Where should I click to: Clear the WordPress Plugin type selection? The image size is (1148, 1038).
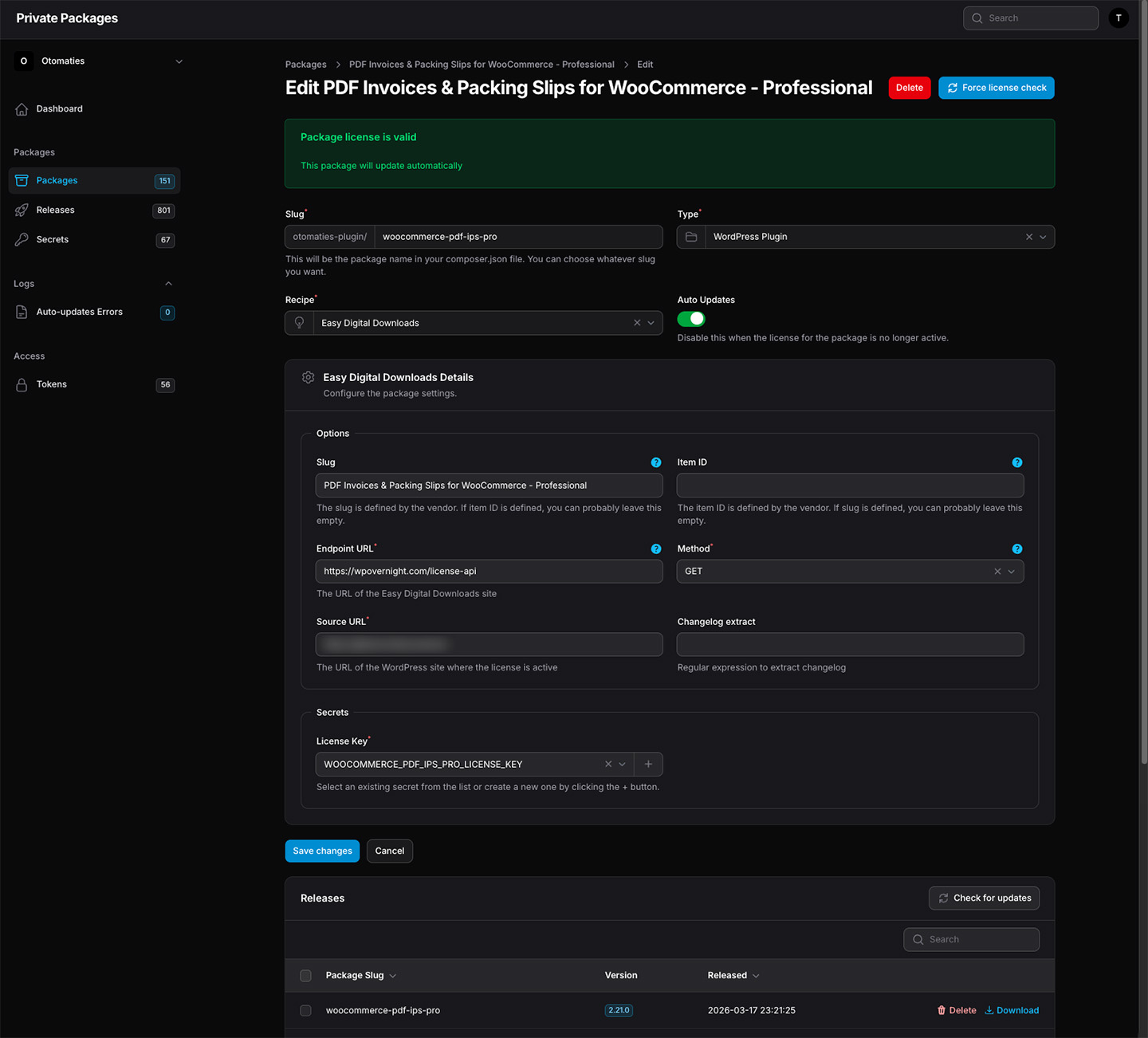(x=1029, y=237)
